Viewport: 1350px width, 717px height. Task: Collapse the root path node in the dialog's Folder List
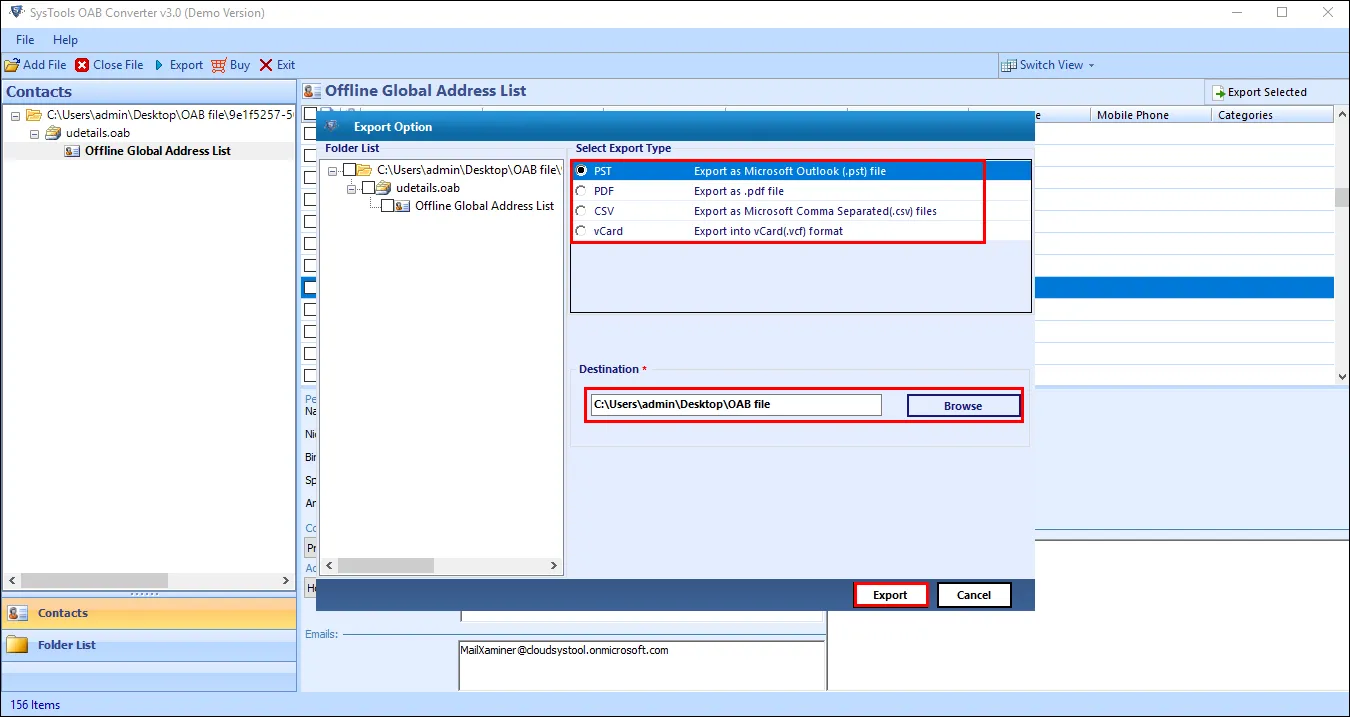[333, 170]
